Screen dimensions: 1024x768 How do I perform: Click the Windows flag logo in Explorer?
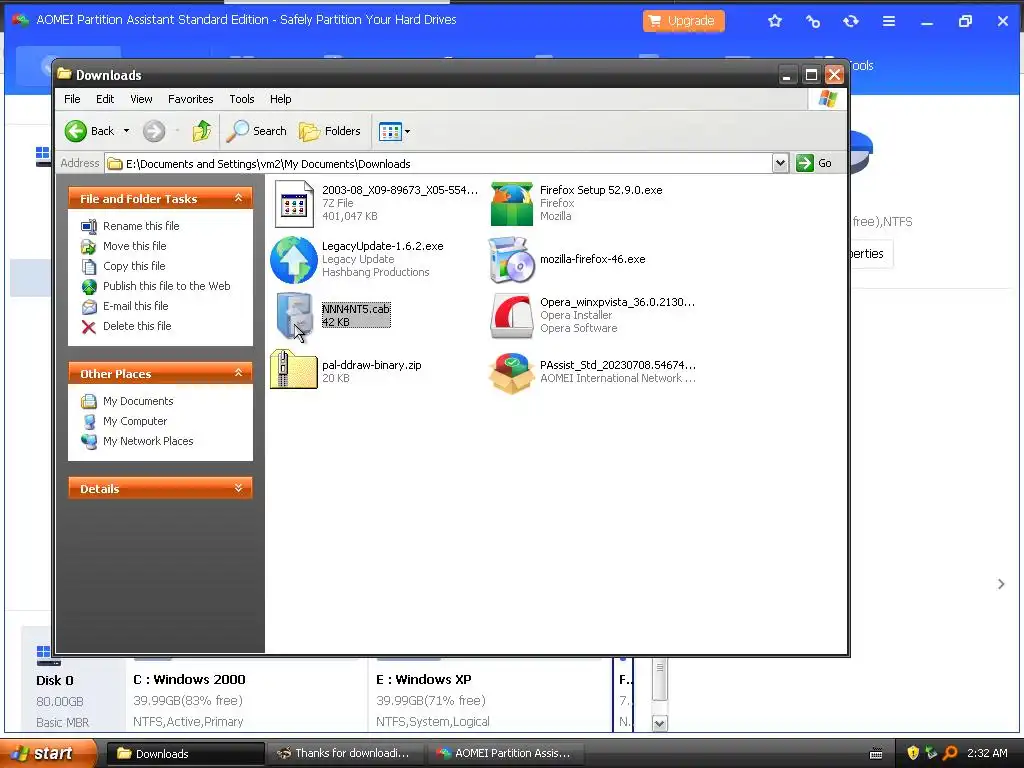(827, 99)
